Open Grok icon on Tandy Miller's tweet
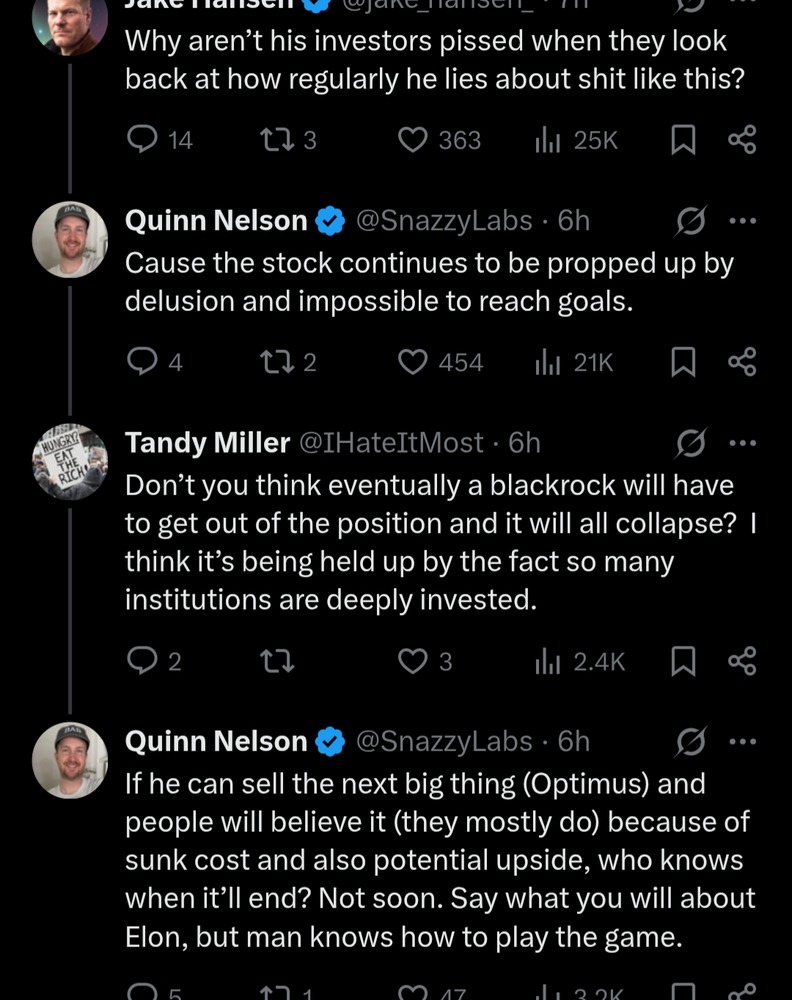 tap(691, 442)
